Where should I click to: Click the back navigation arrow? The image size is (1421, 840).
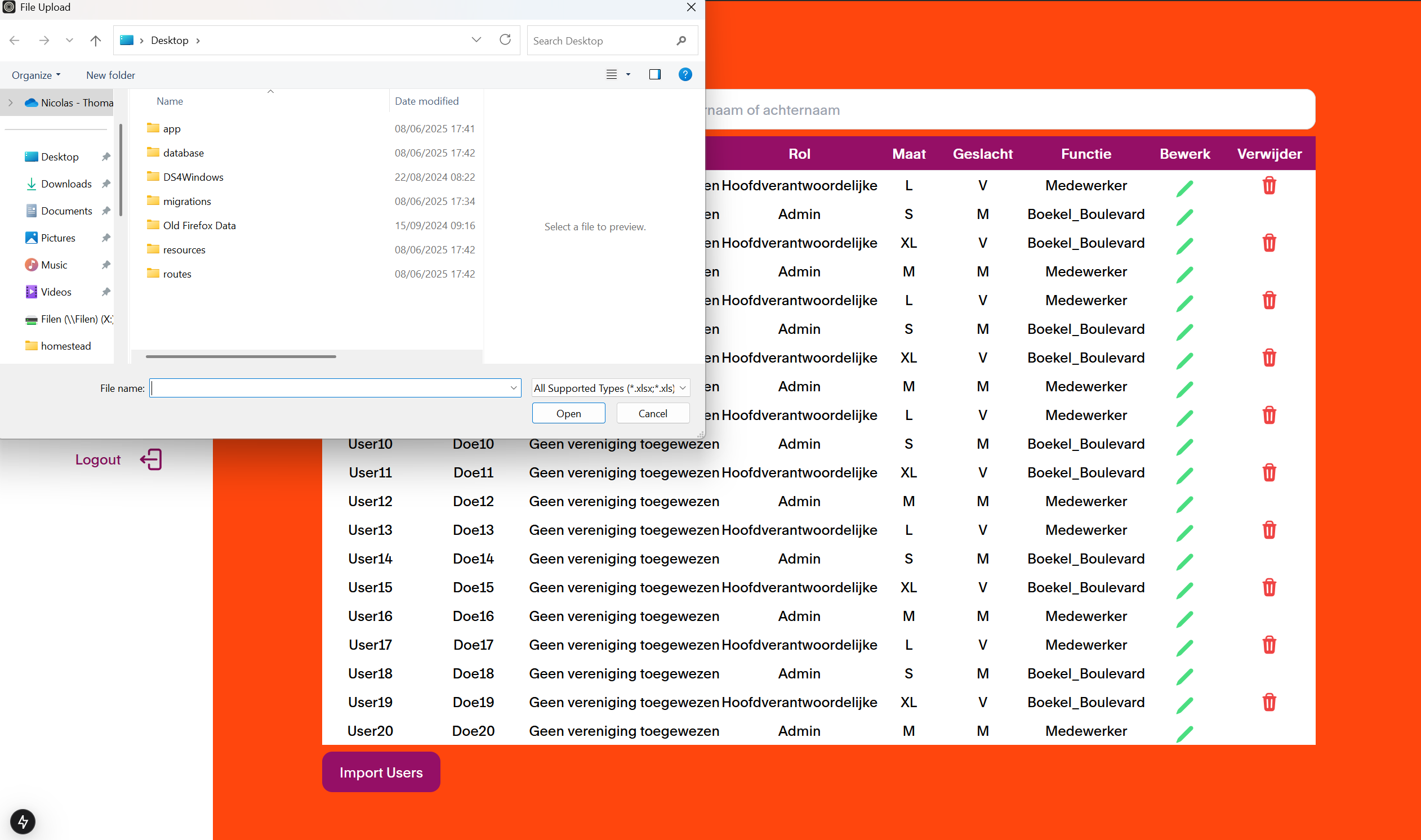(x=14, y=40)
